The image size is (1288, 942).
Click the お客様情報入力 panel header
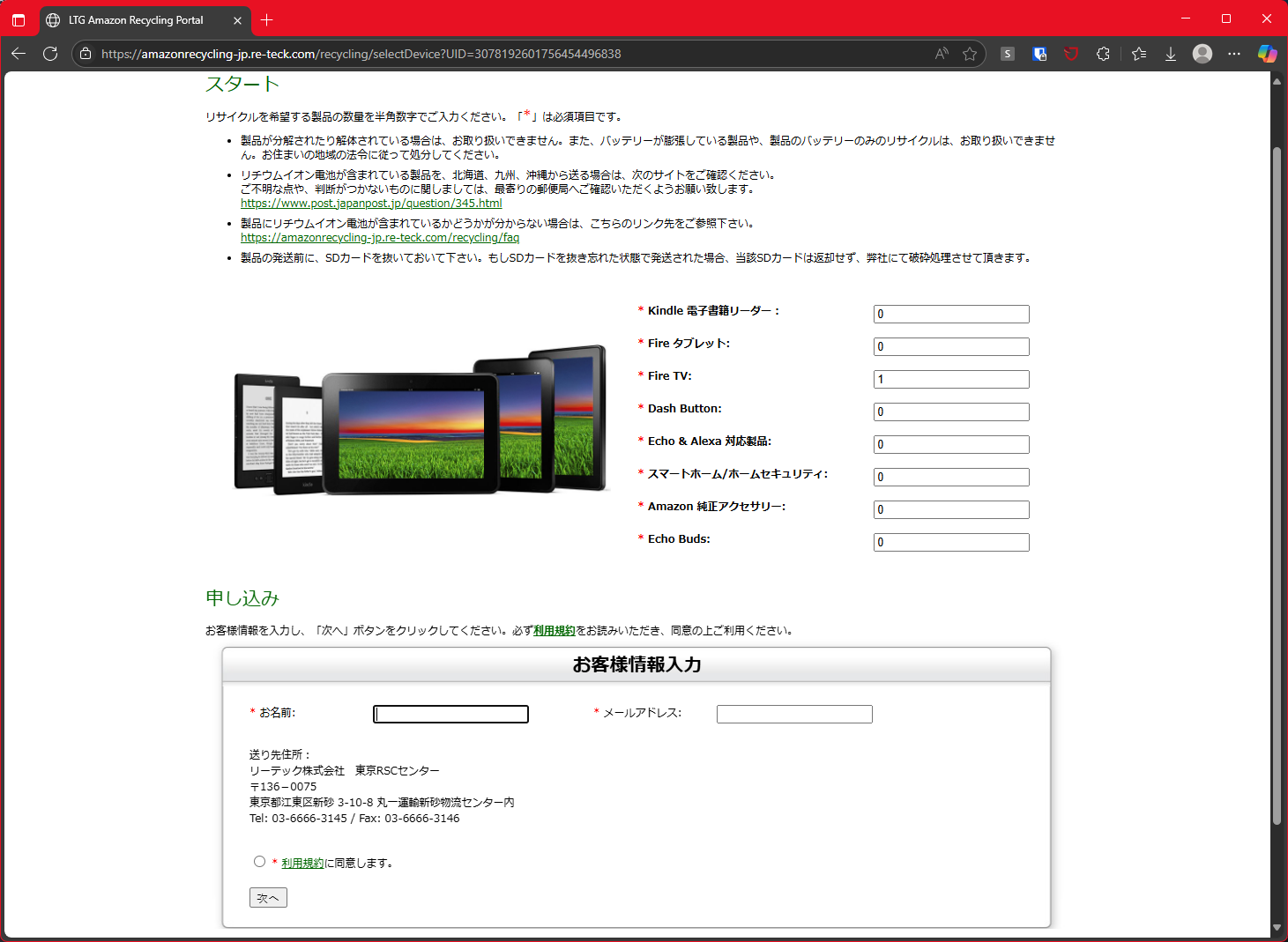(x=637, y=664)
